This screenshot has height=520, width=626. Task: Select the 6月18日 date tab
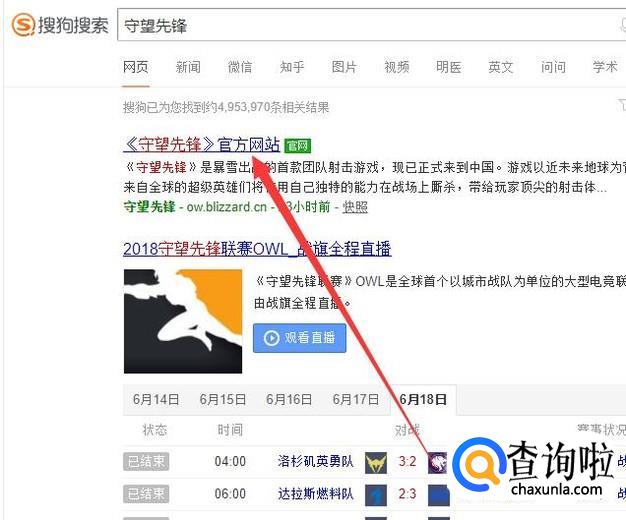[x=423, y=399]
